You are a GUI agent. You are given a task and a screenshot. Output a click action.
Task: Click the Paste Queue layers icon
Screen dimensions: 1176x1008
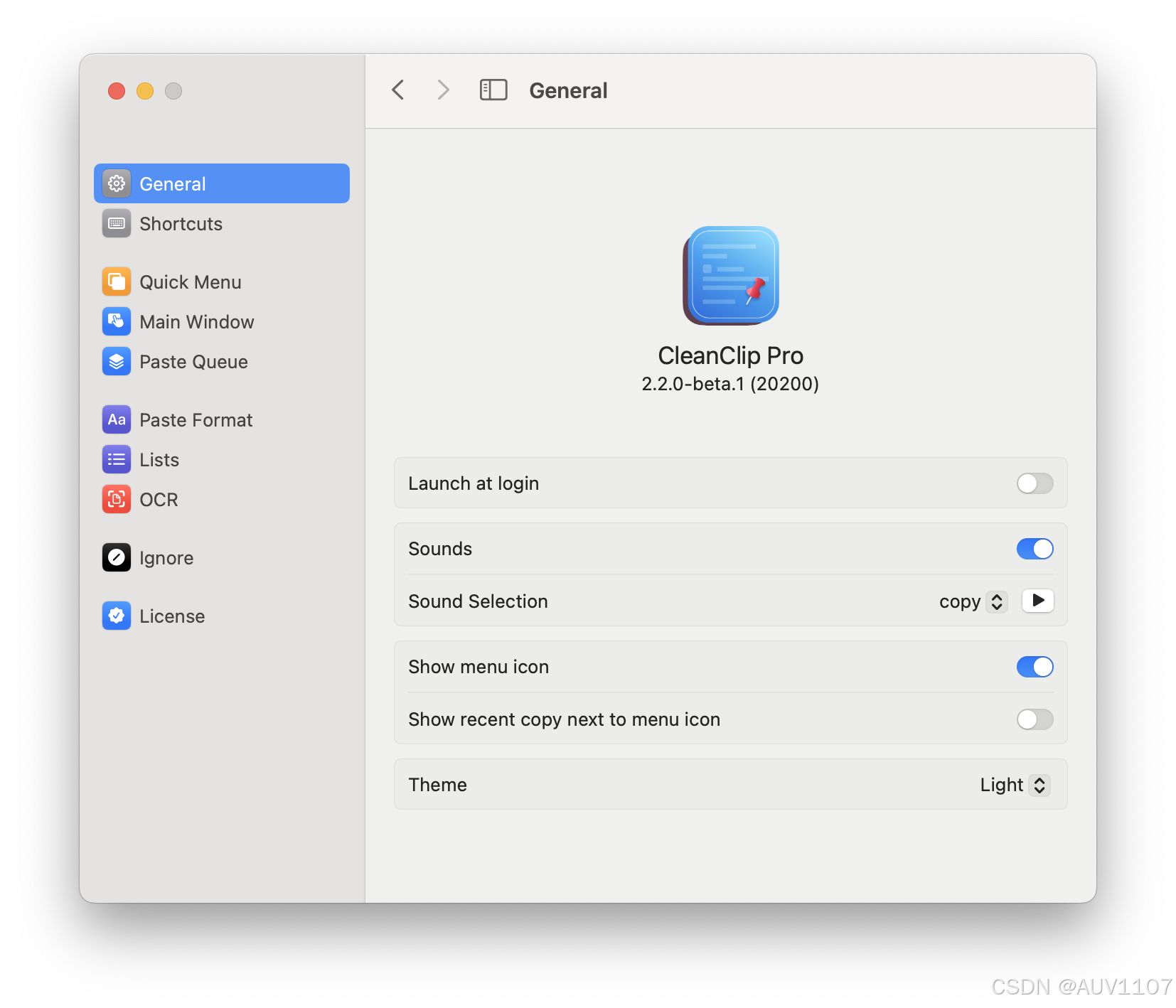coord(117,361)
